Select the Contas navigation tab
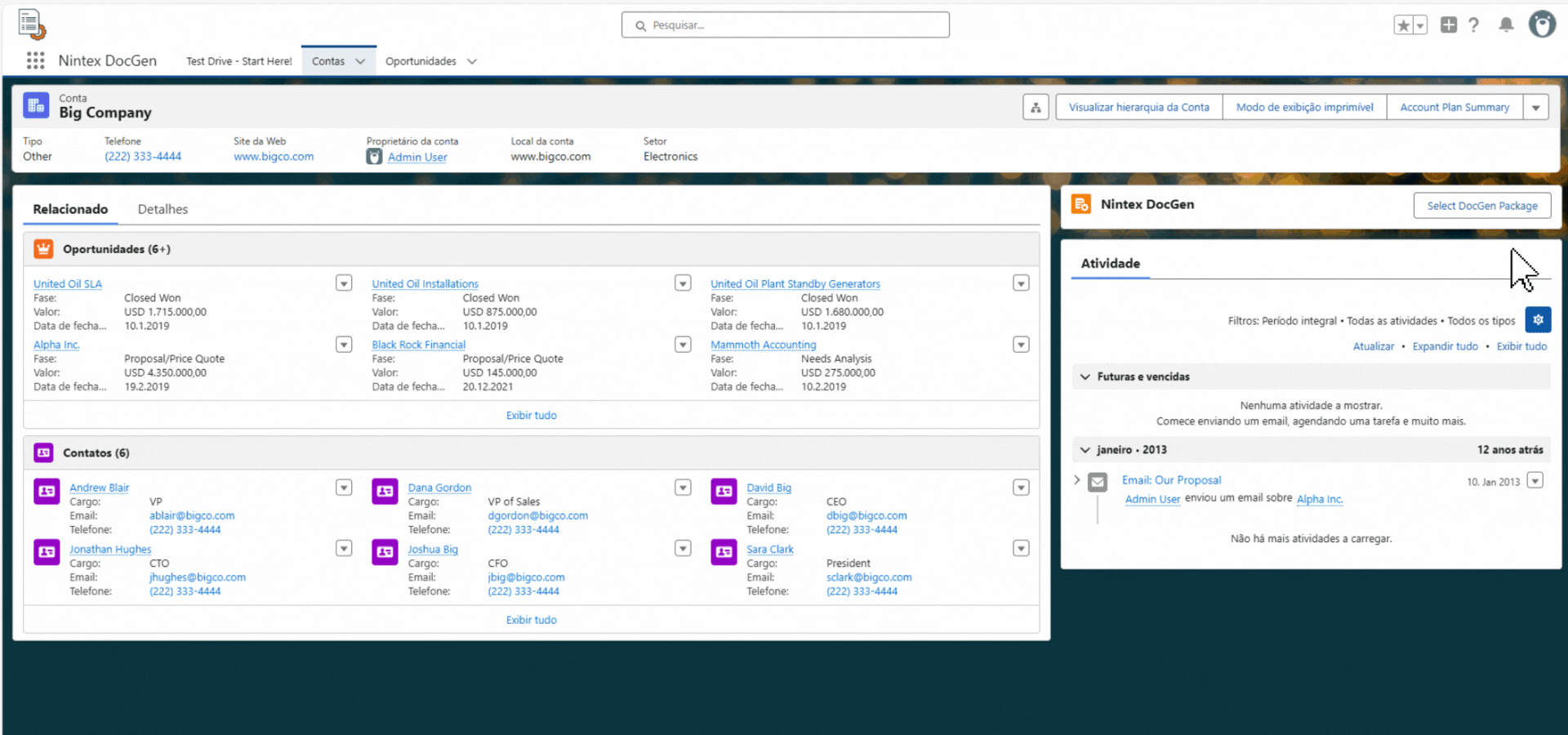1568x735 pixels. click(328, 61)
